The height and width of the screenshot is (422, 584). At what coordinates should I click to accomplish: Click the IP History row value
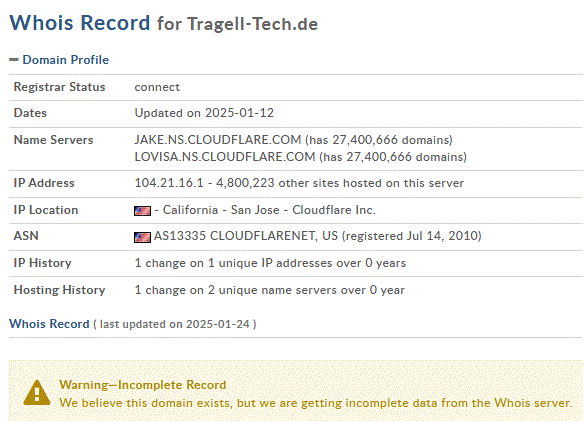point(270,263)
